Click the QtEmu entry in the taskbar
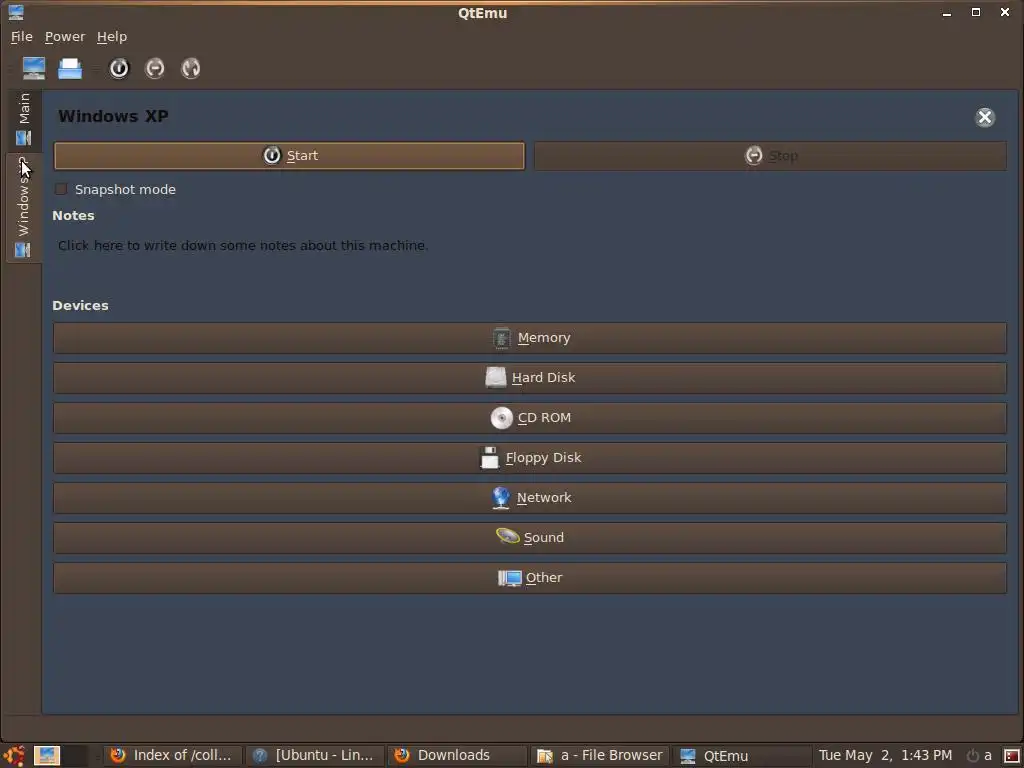This screenshot has width=1024, height=768. [741, 756]
